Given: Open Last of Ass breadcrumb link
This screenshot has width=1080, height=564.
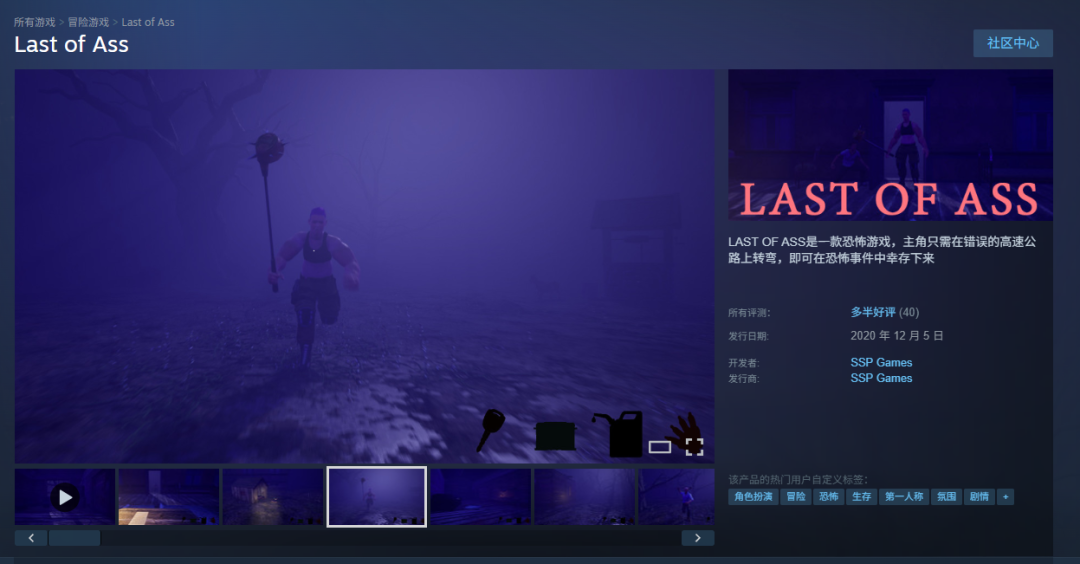Looking at the screenshot, I should click(148, 22).
